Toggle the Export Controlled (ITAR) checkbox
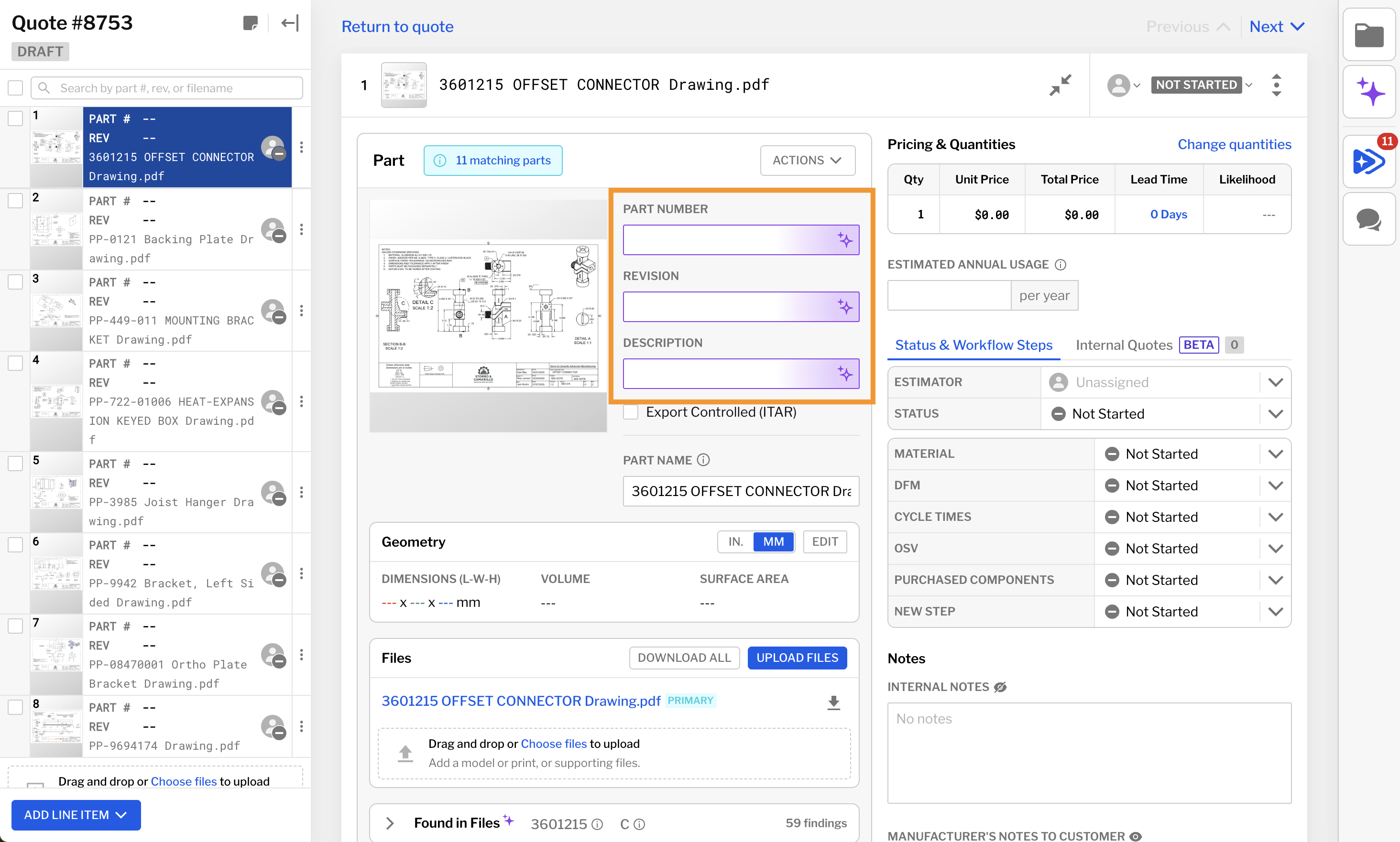 pos(631,412)
